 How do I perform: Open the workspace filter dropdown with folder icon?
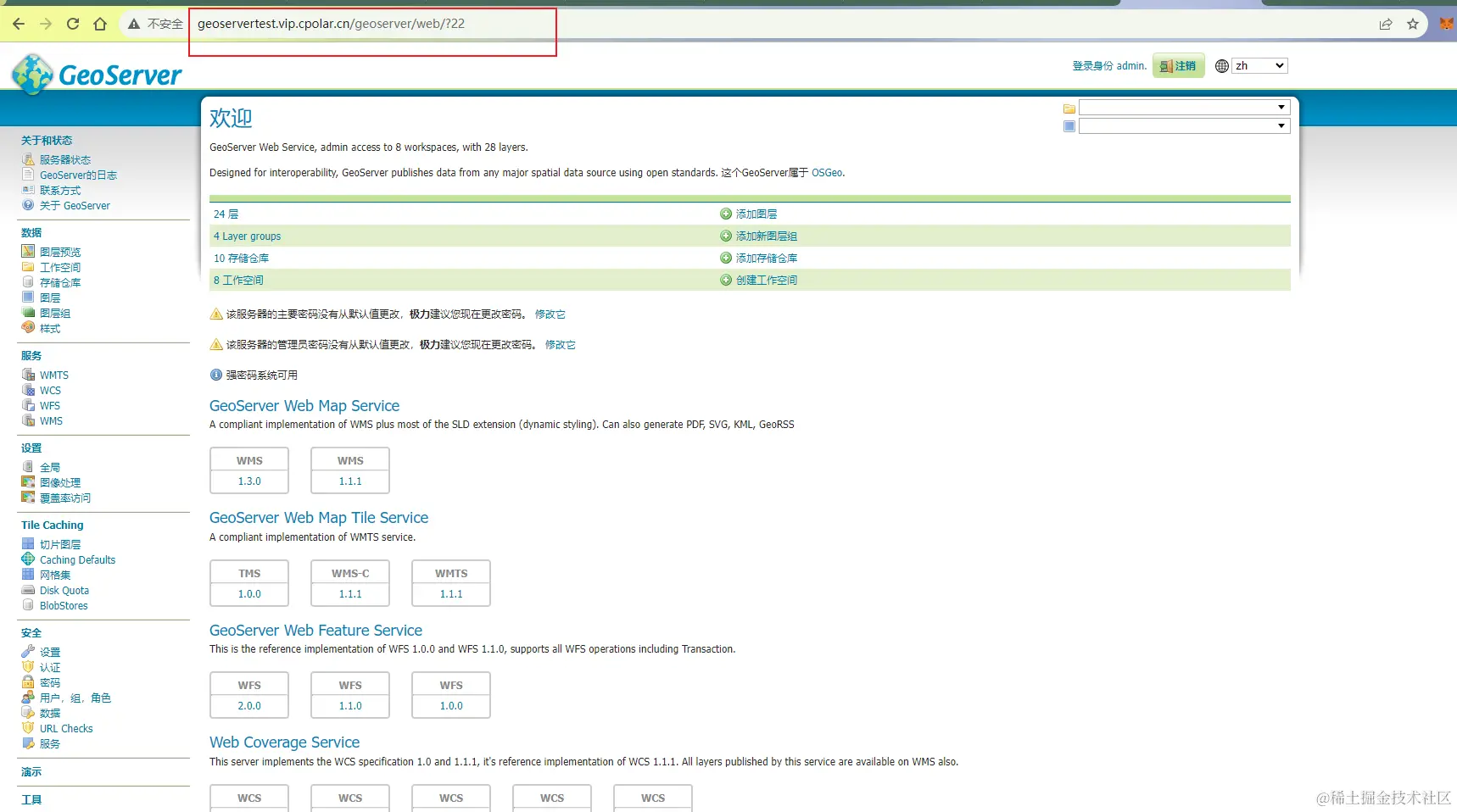tap(1185, 108)
